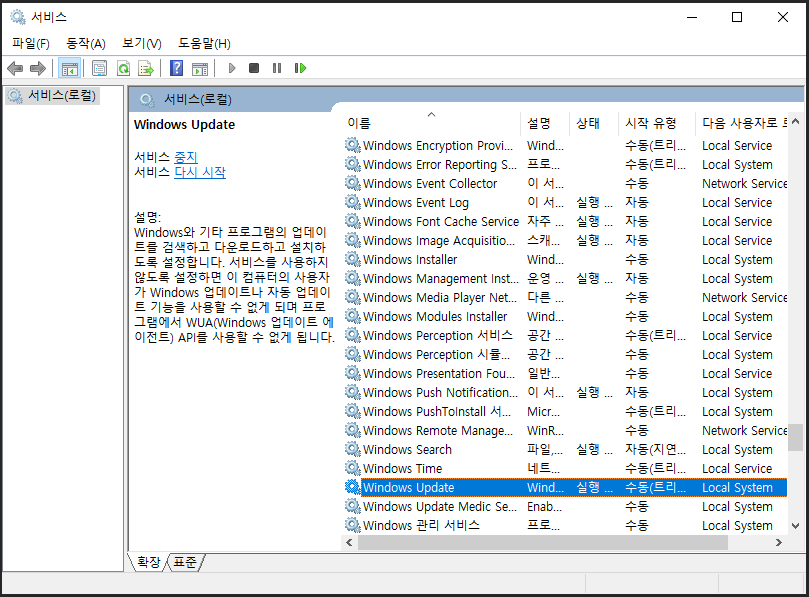Click the horizontal scrollbar left arrow
The width and height of the screenshot is (809, 597).
[349, 542]
